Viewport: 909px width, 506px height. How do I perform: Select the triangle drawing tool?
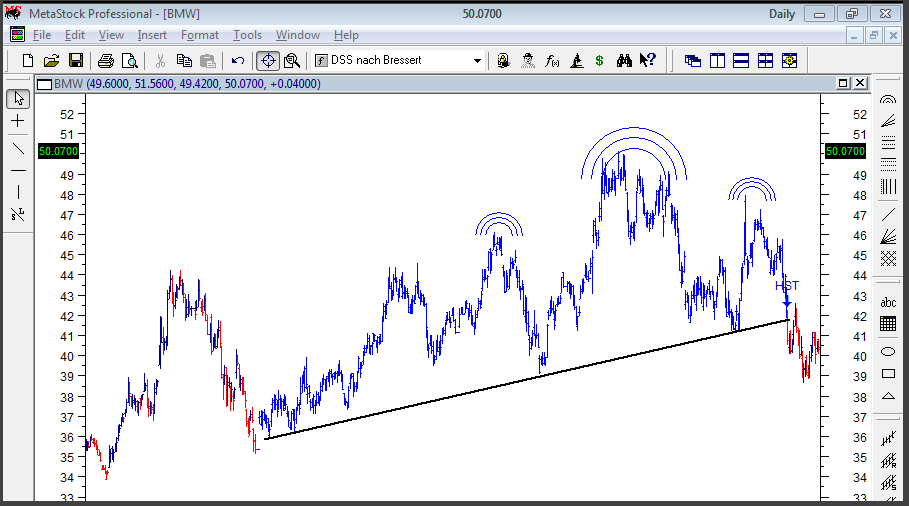click(888, 396)
